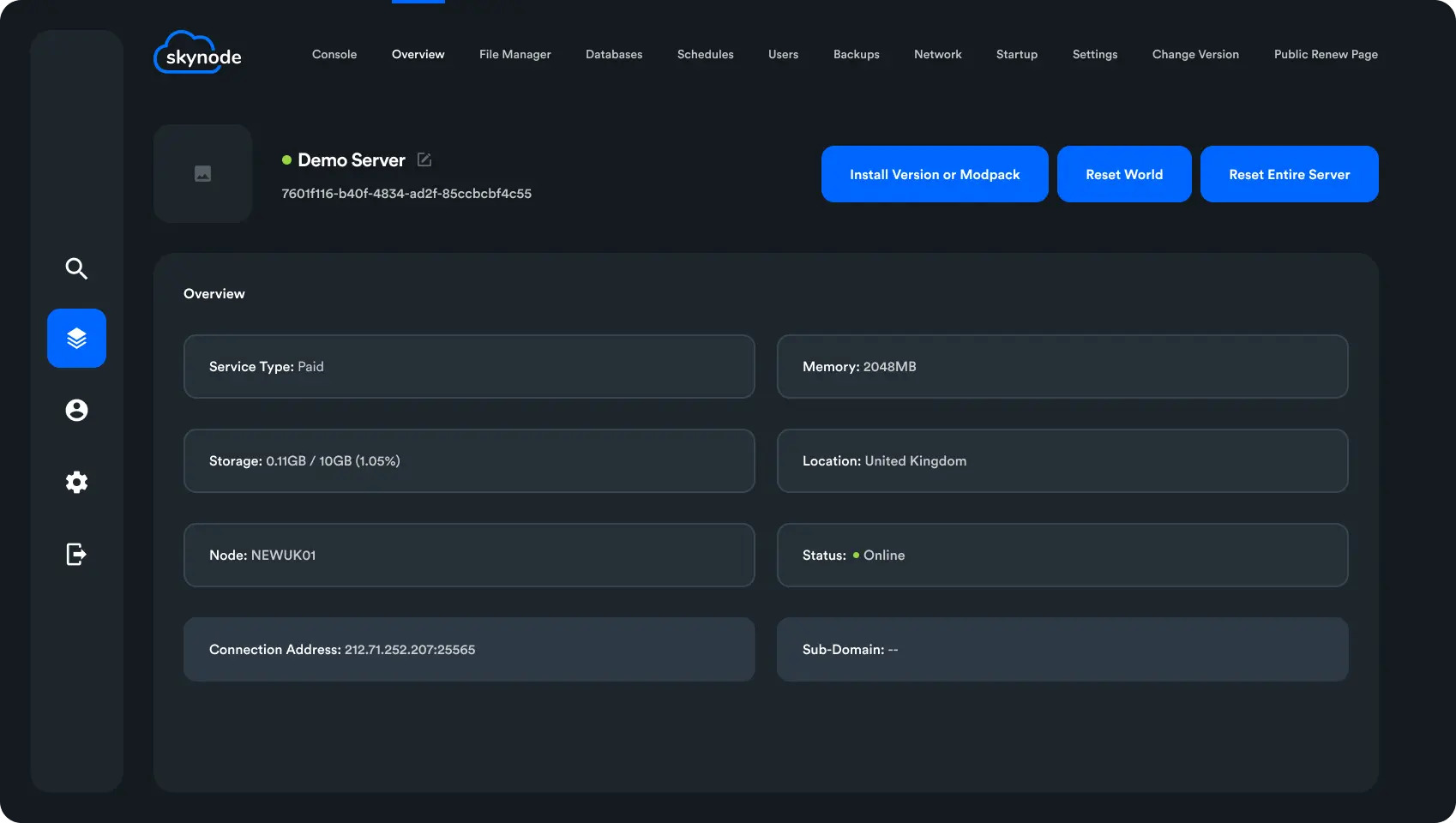The image size is (1456, 823).
Task: Open the account profile icon in sidebar
Action: [x=76, y=411]
